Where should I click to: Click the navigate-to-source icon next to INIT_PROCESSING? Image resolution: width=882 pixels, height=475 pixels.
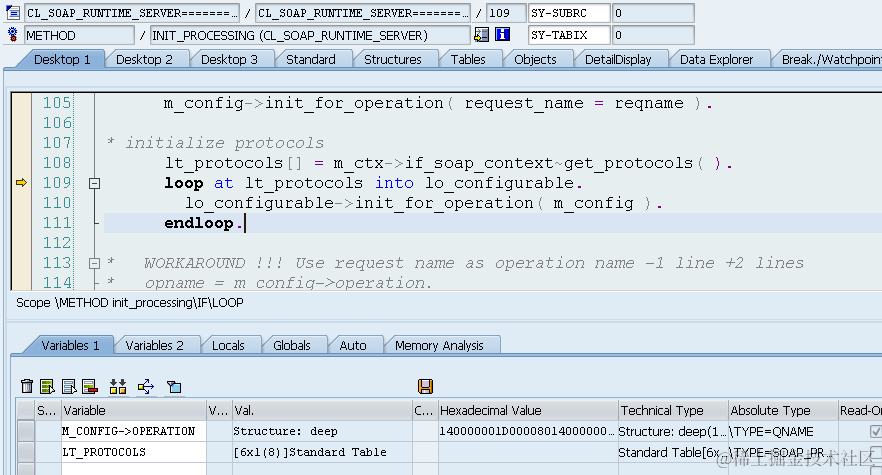482,35
